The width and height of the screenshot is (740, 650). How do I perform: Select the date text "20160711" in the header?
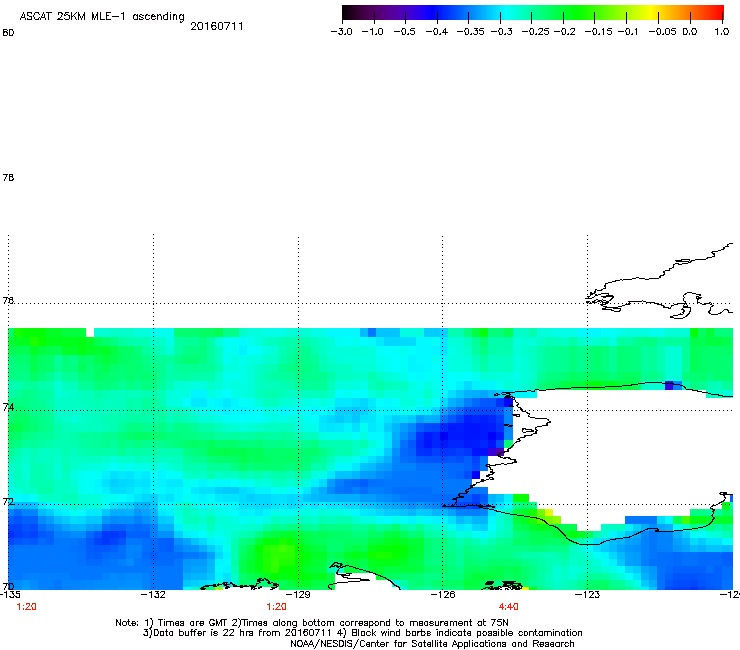click(x=217, y=26)
